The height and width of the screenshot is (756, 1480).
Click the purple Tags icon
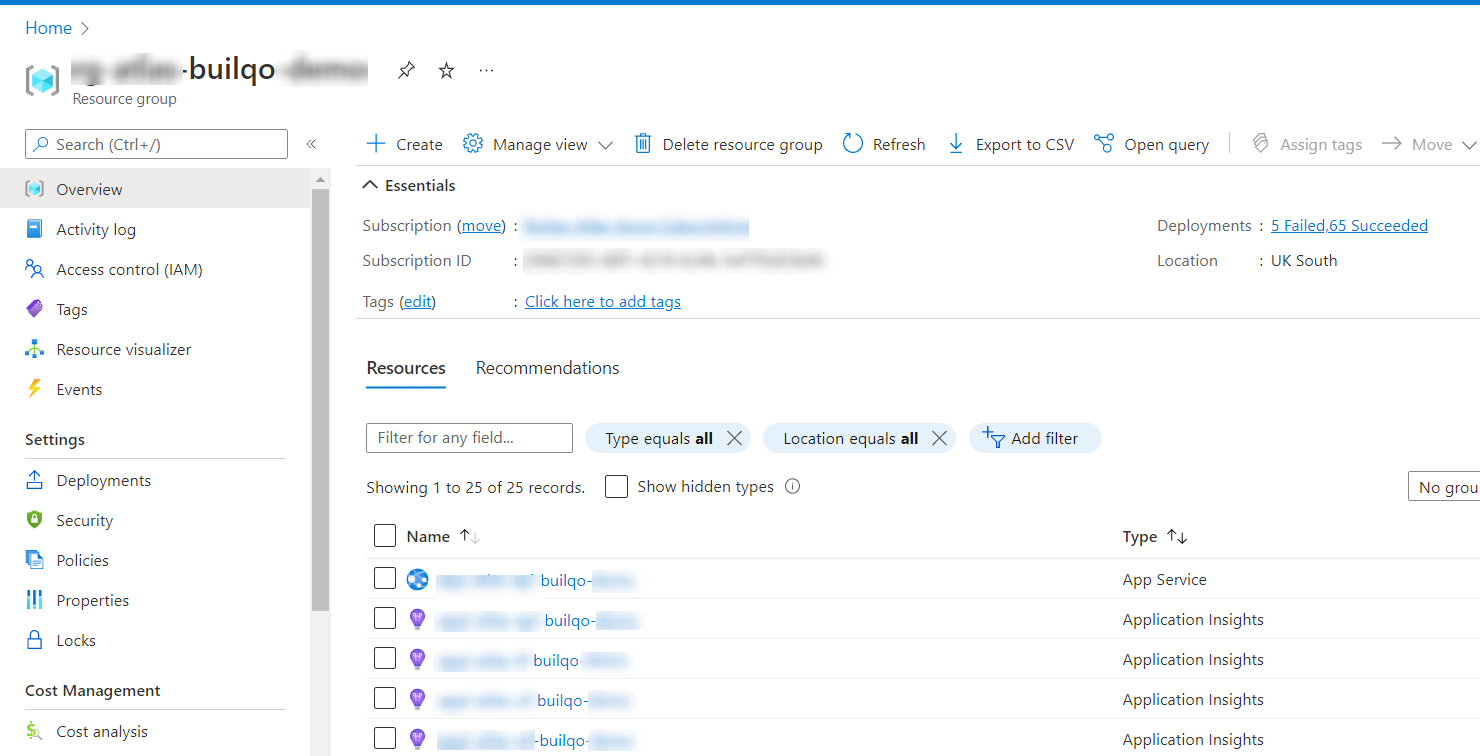(x=35, y=309)
